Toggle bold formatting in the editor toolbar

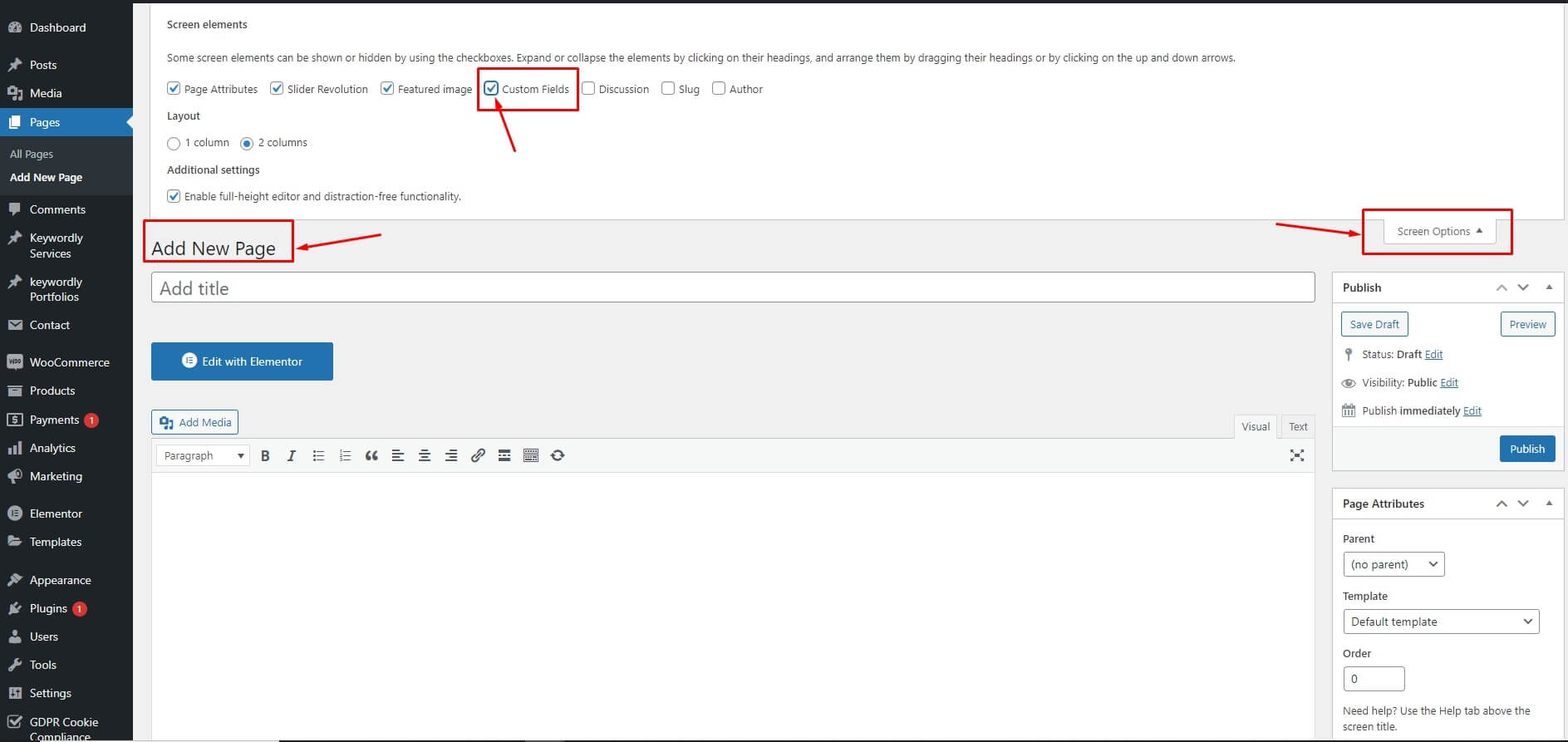tap(265, 455)
